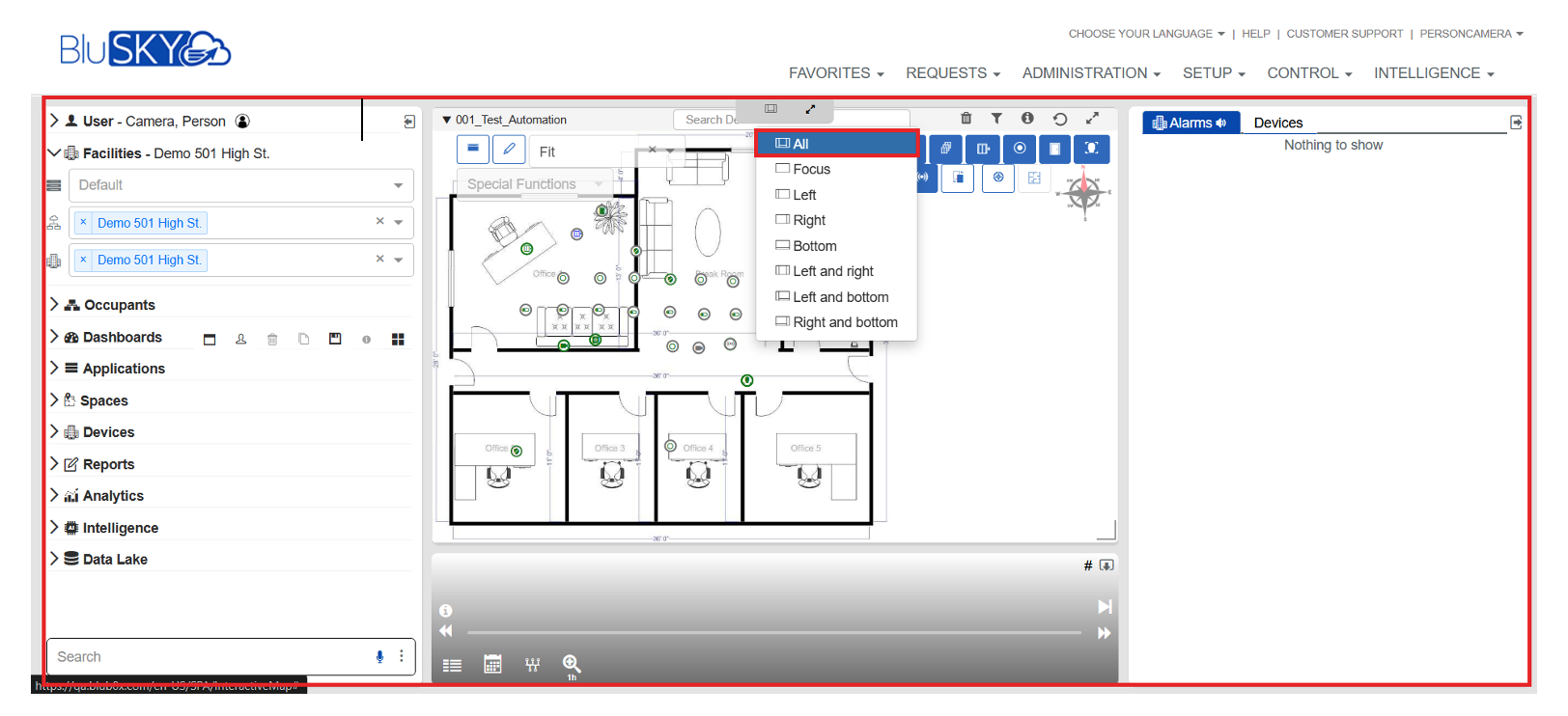
Task: Click the map trash delete icon
Action: pyautogui.click(x=966, y=119)
